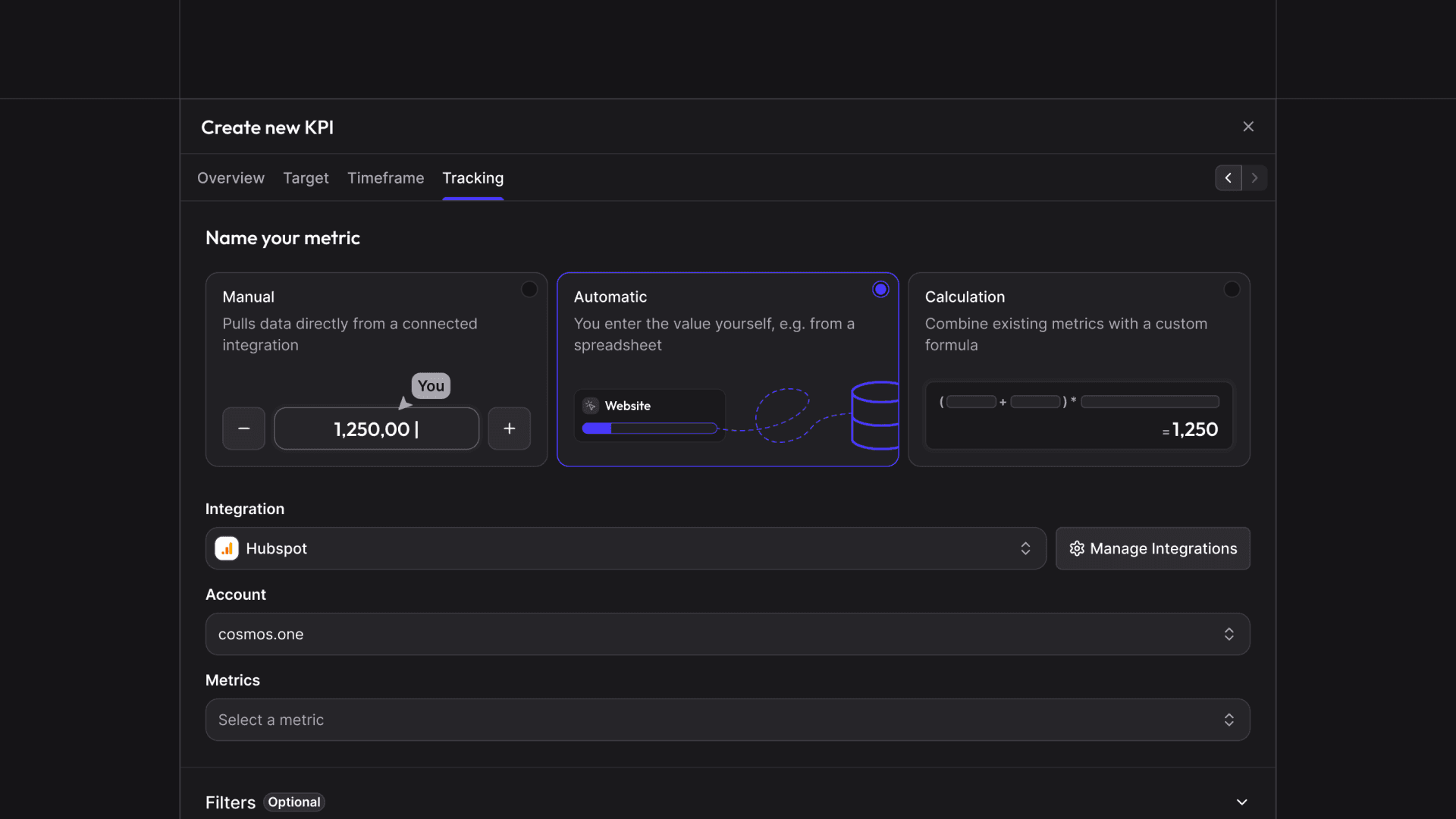Viewport: 1456px width, 819px height.
Task: Switch to the Timeframe tab
Action: pyautogui.click(x=385, y=178)
